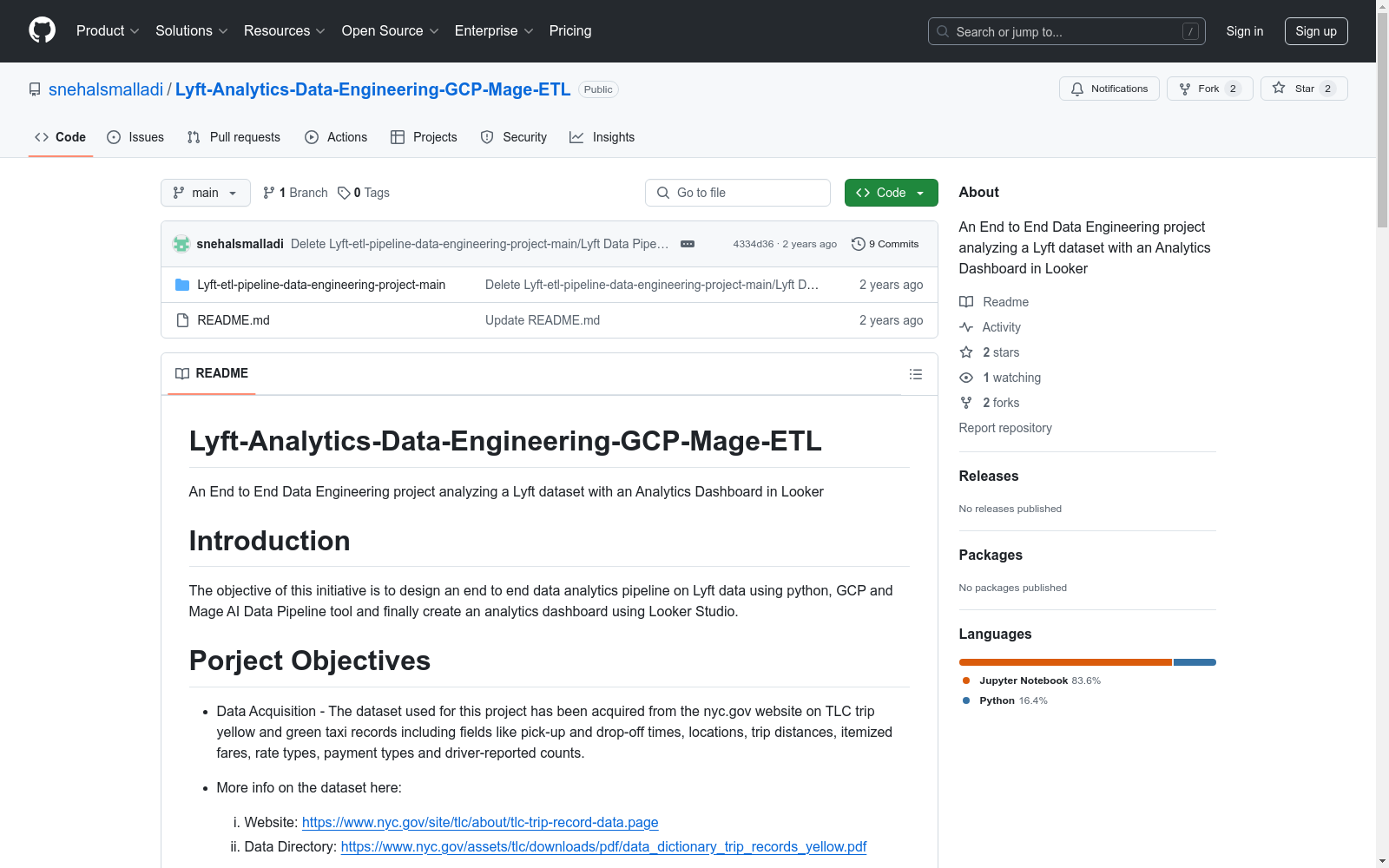Select the Code tab
The height and width of the screenshot is (868, 1389).
click(60, 137)
